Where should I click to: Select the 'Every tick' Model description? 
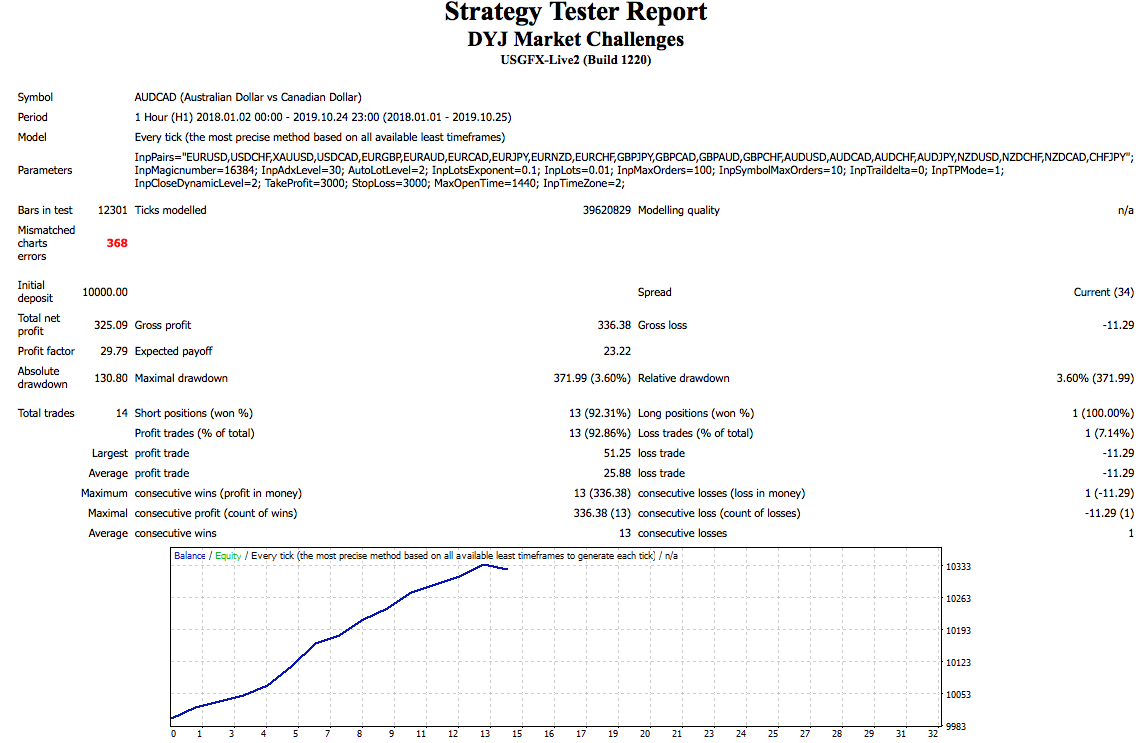[x=319, y=137]
